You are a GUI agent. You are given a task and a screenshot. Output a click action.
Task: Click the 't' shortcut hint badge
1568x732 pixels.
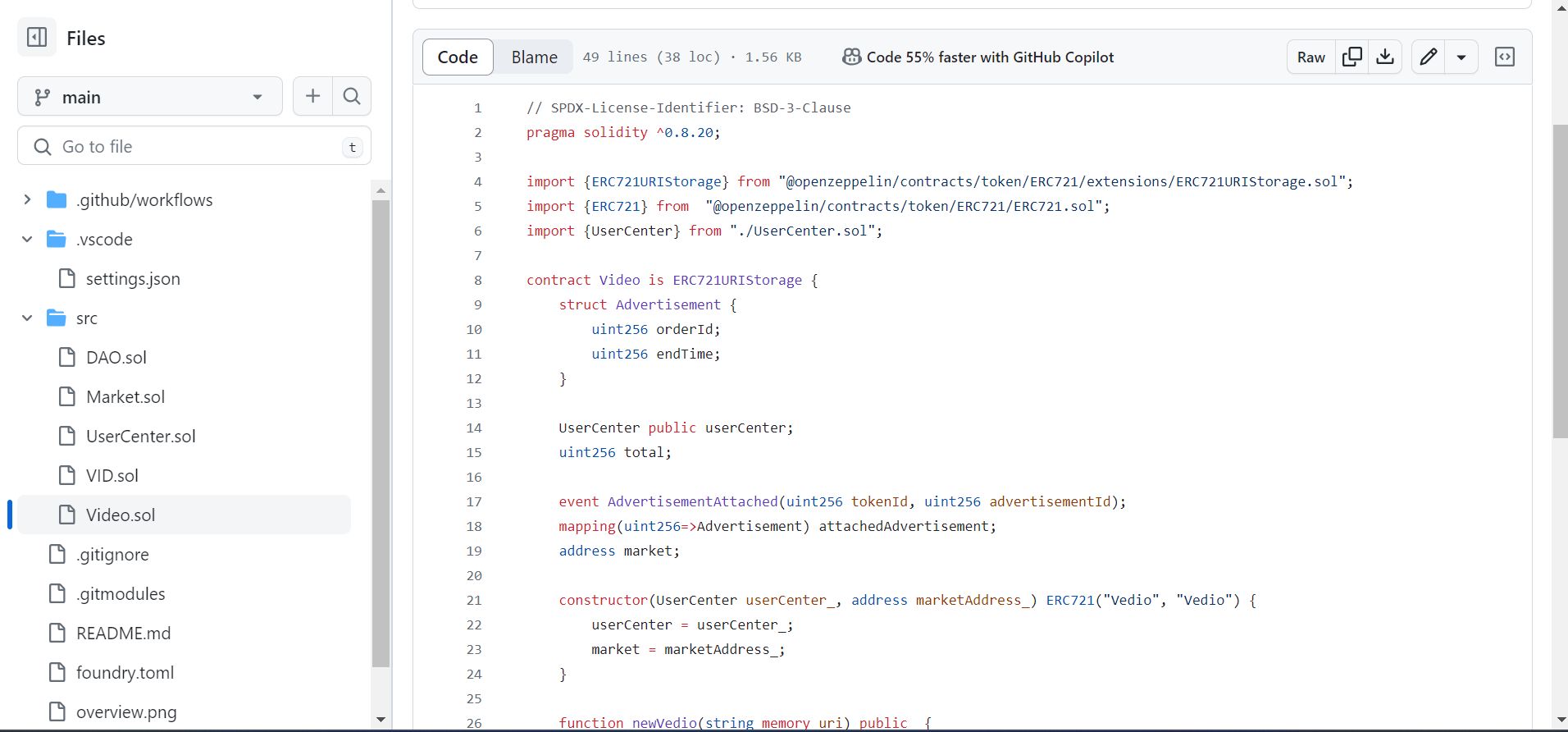[352, 147]
